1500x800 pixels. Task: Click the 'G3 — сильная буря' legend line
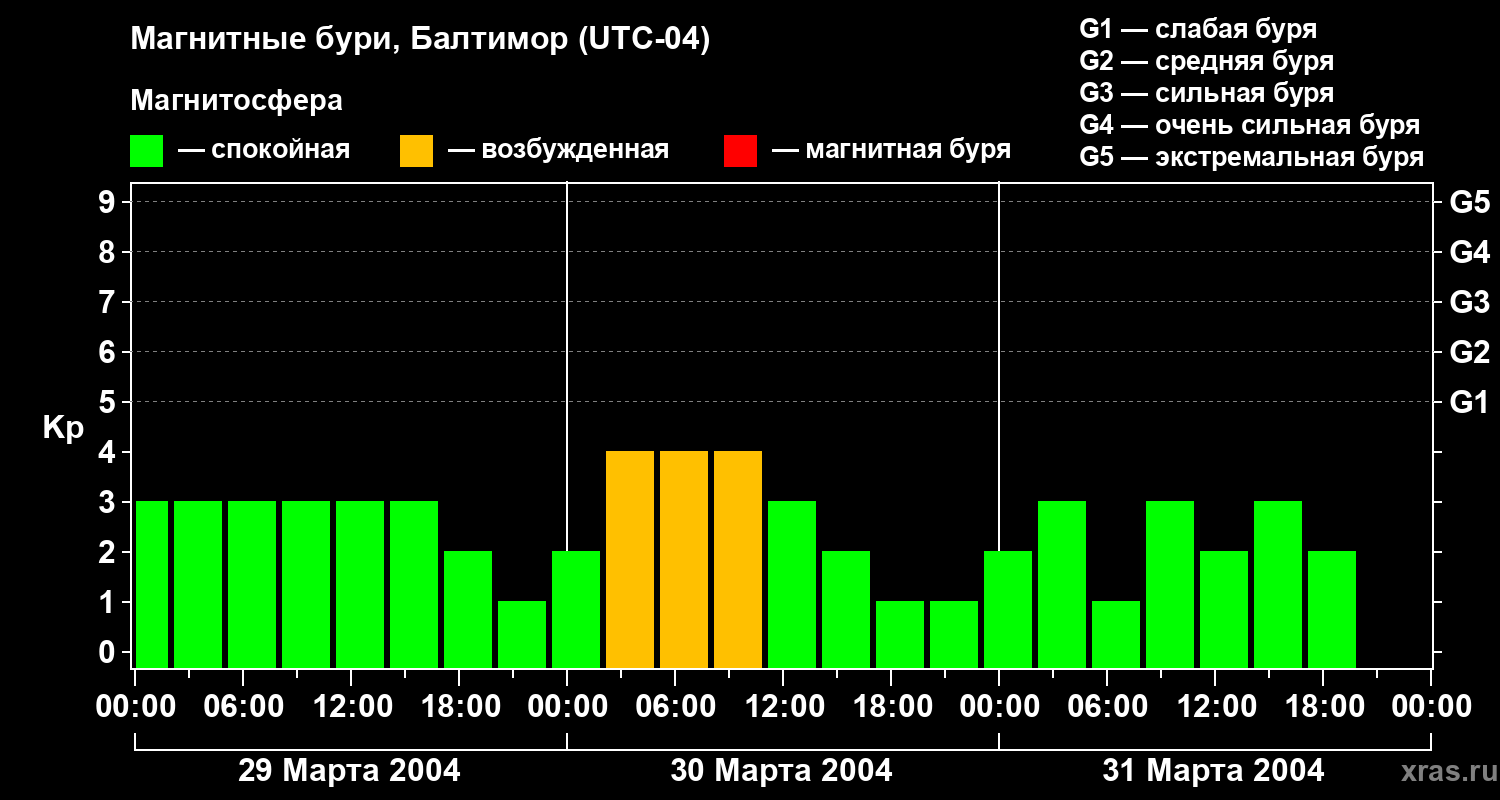point(1207,93)
